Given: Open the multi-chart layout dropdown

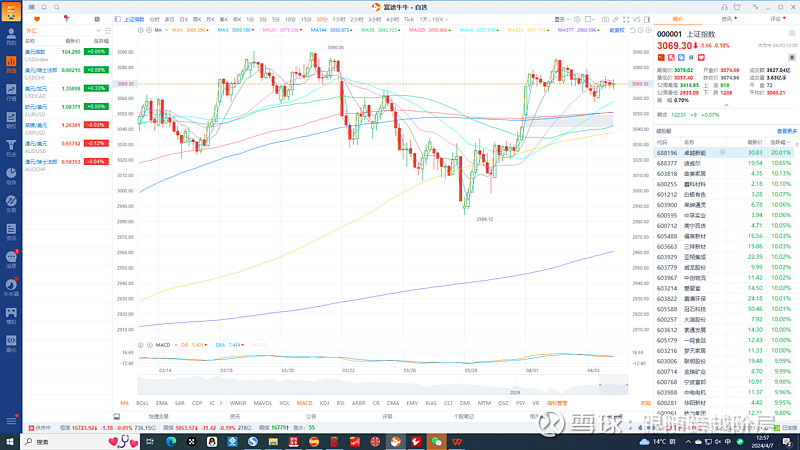Looking at the screenshot, I should 590,19.
